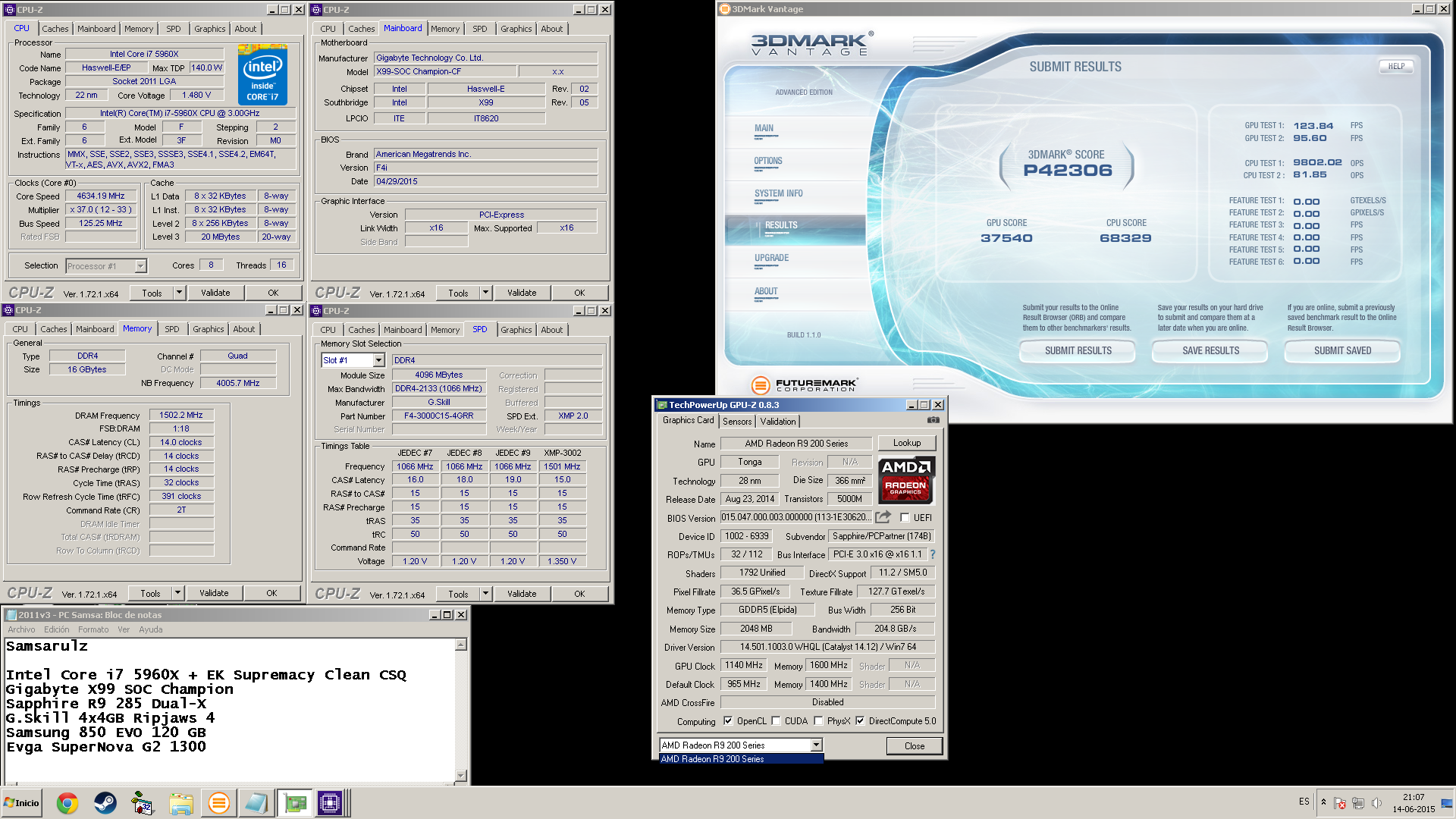Toggle the CUDA checkbox

[776, 721]
